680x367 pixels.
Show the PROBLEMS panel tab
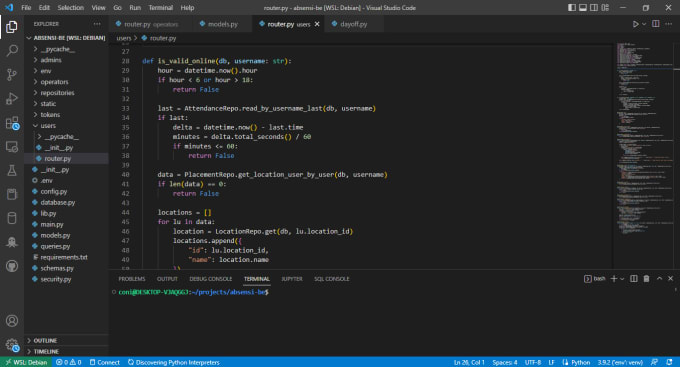click(132, 279)
